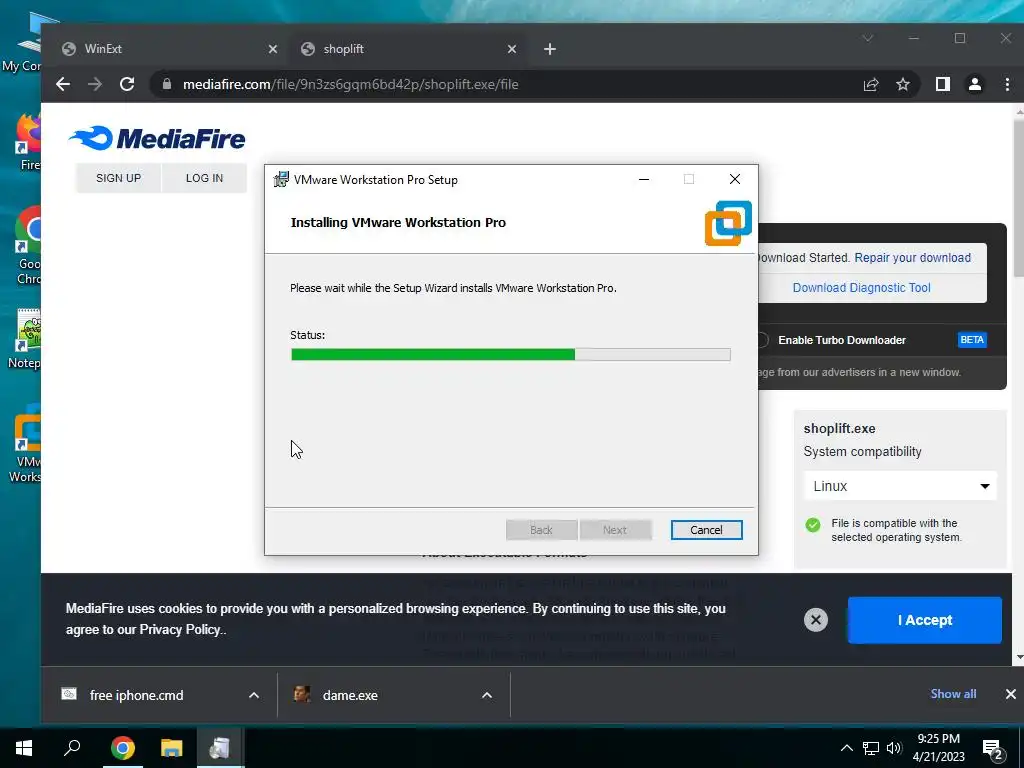Viewport: 1024px width, 768px height.
Task: Select the Notepad++ desktop shortcut
Action: pos(25,340)
